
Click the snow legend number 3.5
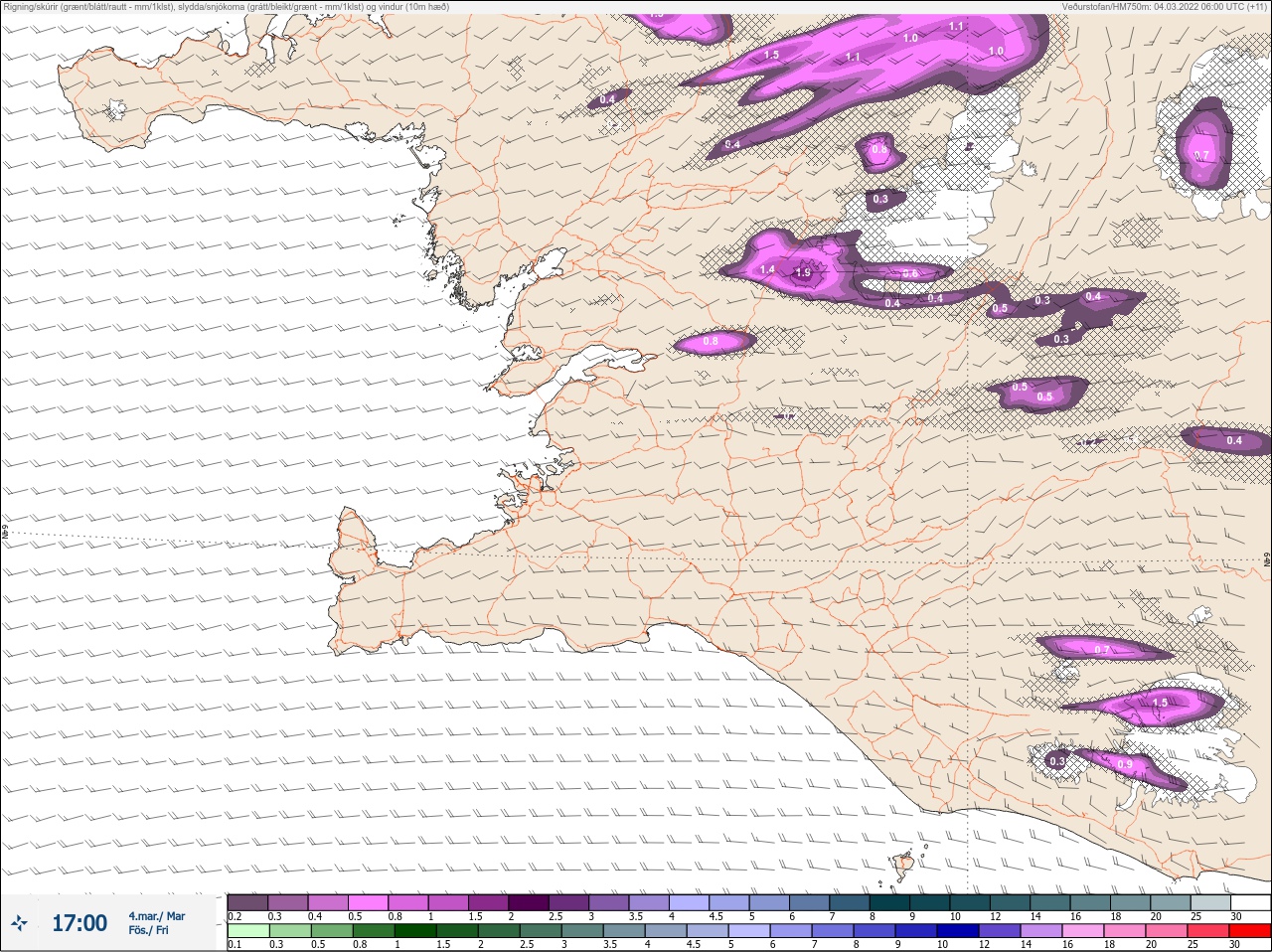(x=636, y=916)
